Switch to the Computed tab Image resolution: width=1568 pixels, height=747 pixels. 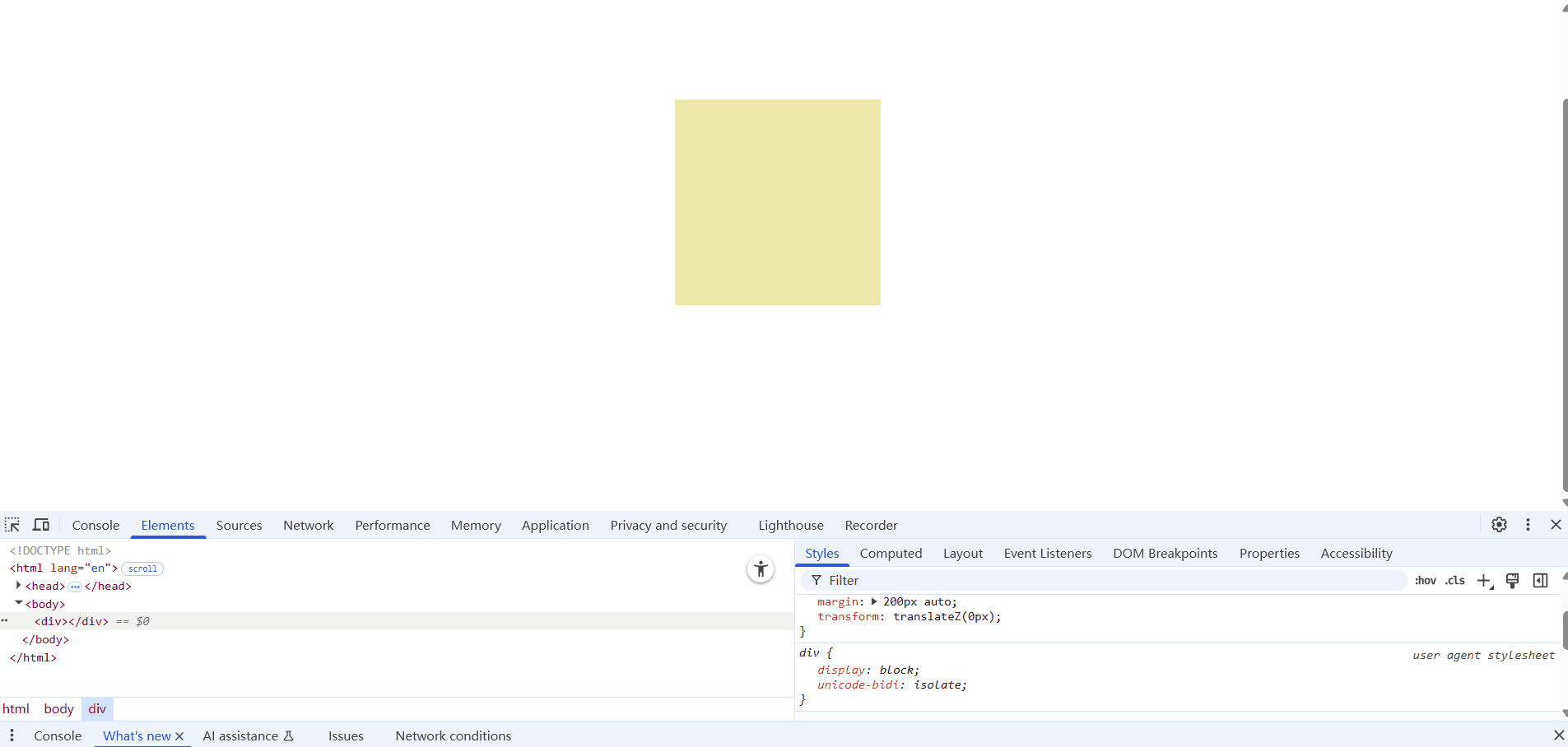(x=891, y=553)
